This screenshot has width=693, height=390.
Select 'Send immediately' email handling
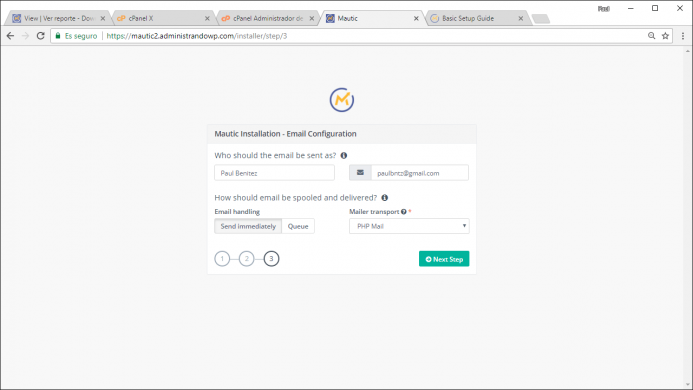click(248, 226)
